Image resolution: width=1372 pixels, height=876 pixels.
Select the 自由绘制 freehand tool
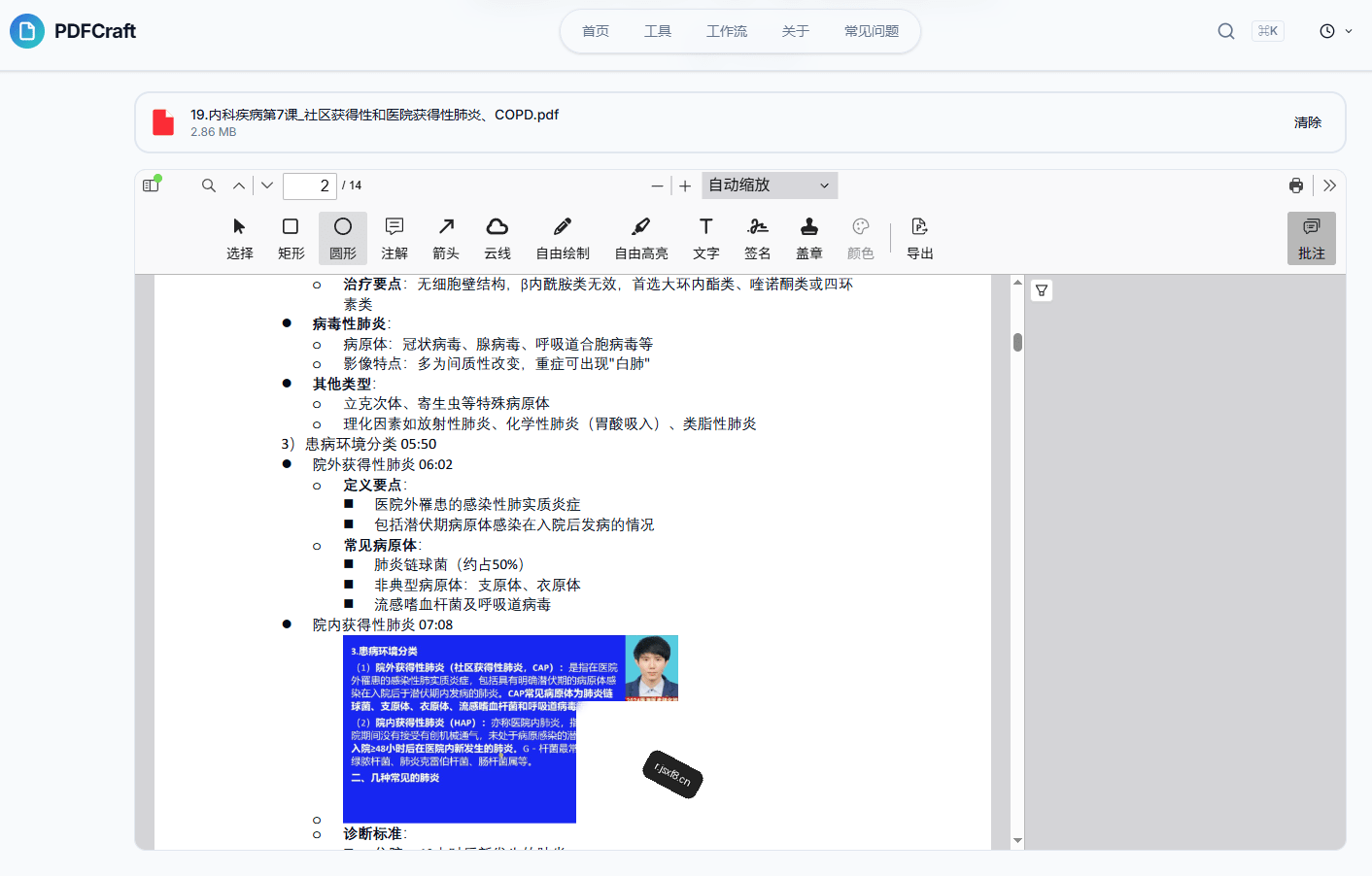[x=563, y=239]
